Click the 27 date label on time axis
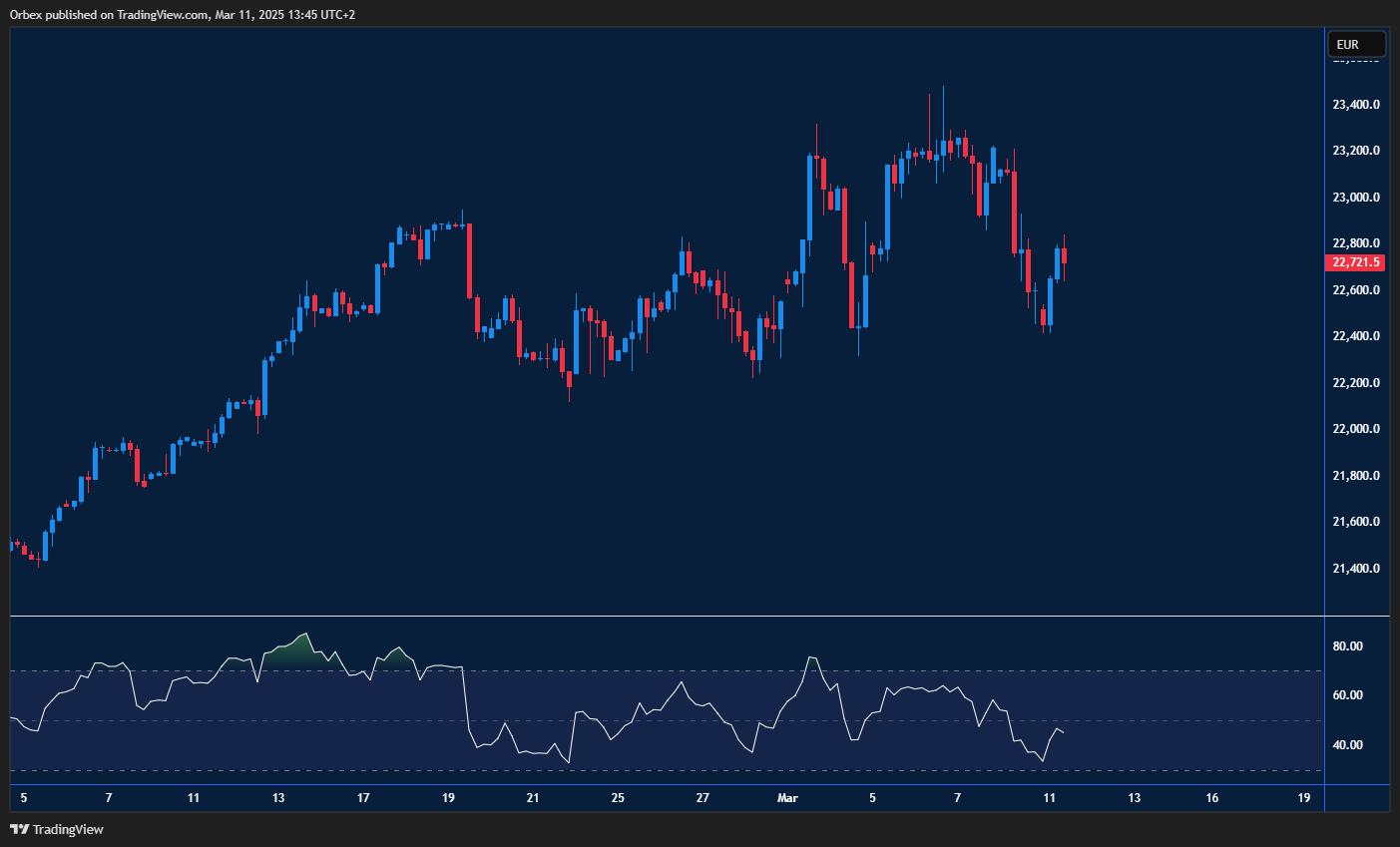 click(x=702, y=798)
